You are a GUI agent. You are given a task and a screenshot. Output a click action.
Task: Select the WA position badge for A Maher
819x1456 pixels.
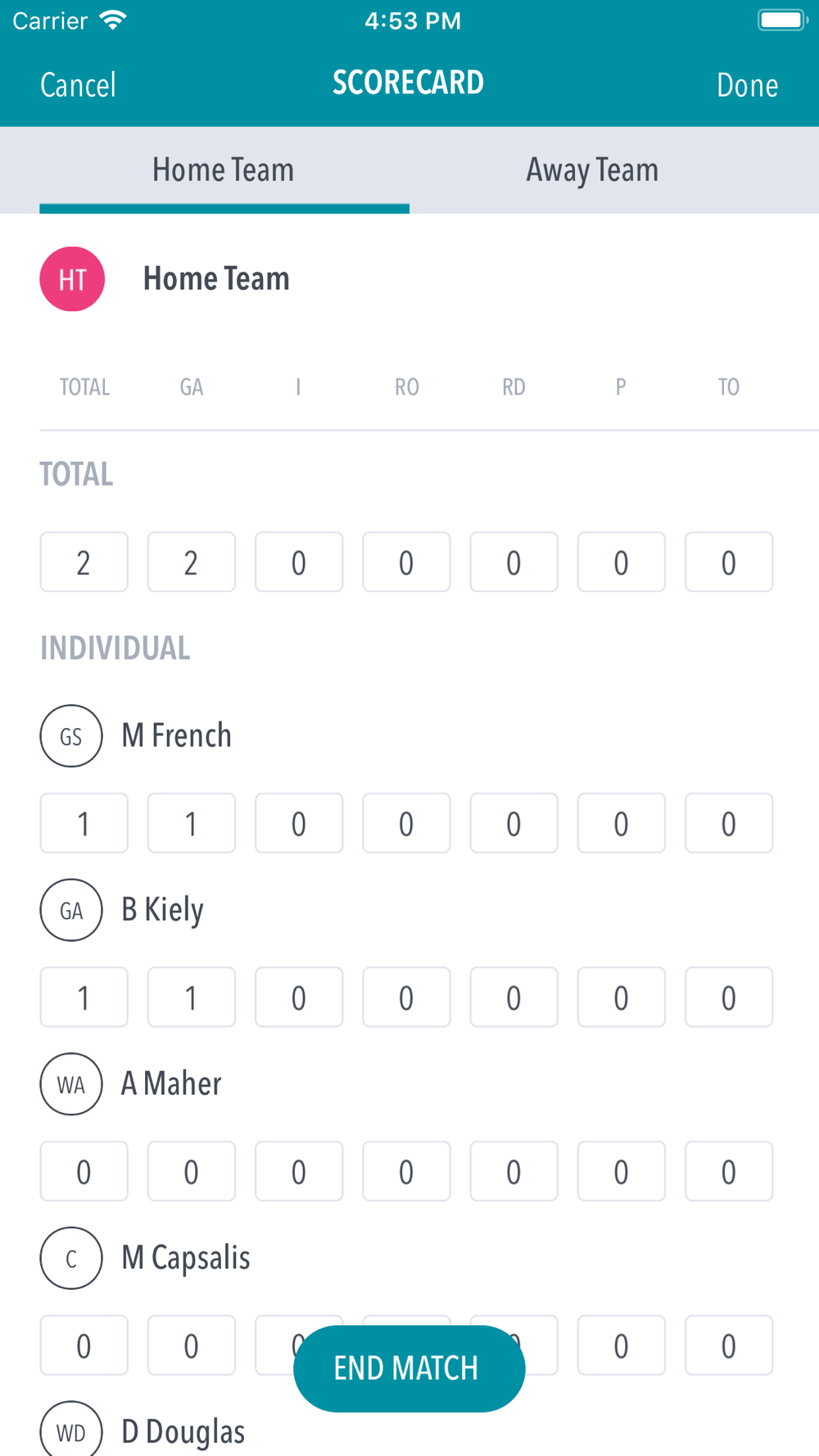(71, 1084)
